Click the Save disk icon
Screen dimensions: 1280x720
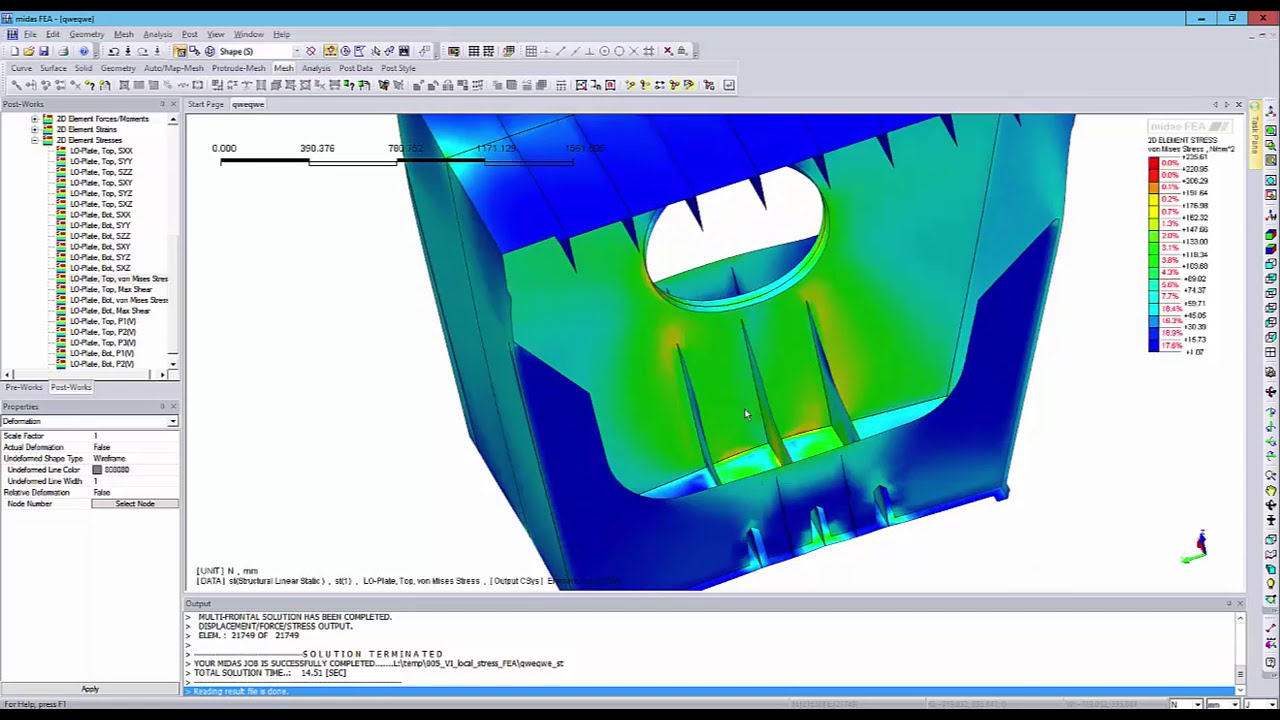coord(43,51)
